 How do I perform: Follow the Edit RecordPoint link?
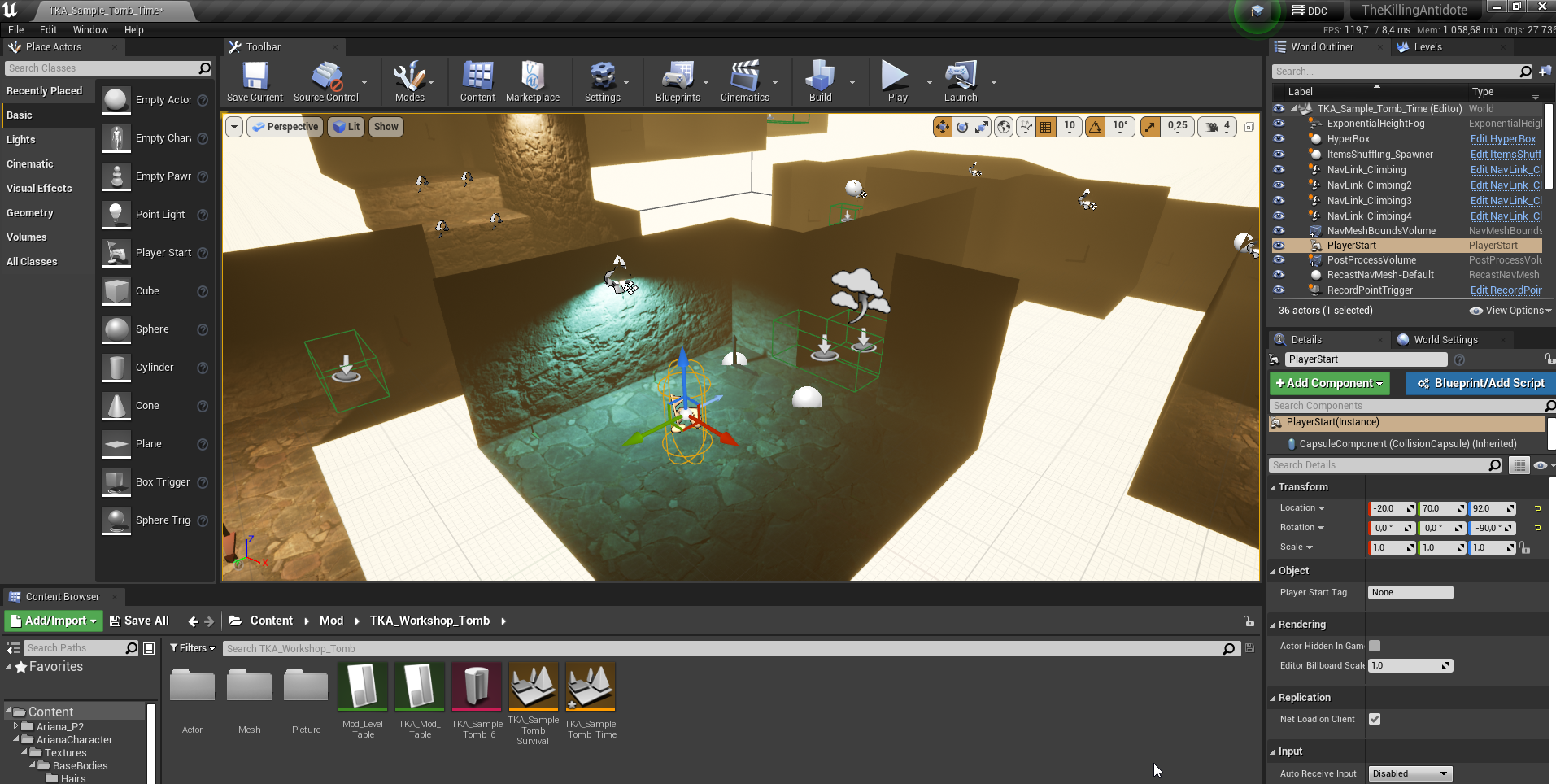1506,290
